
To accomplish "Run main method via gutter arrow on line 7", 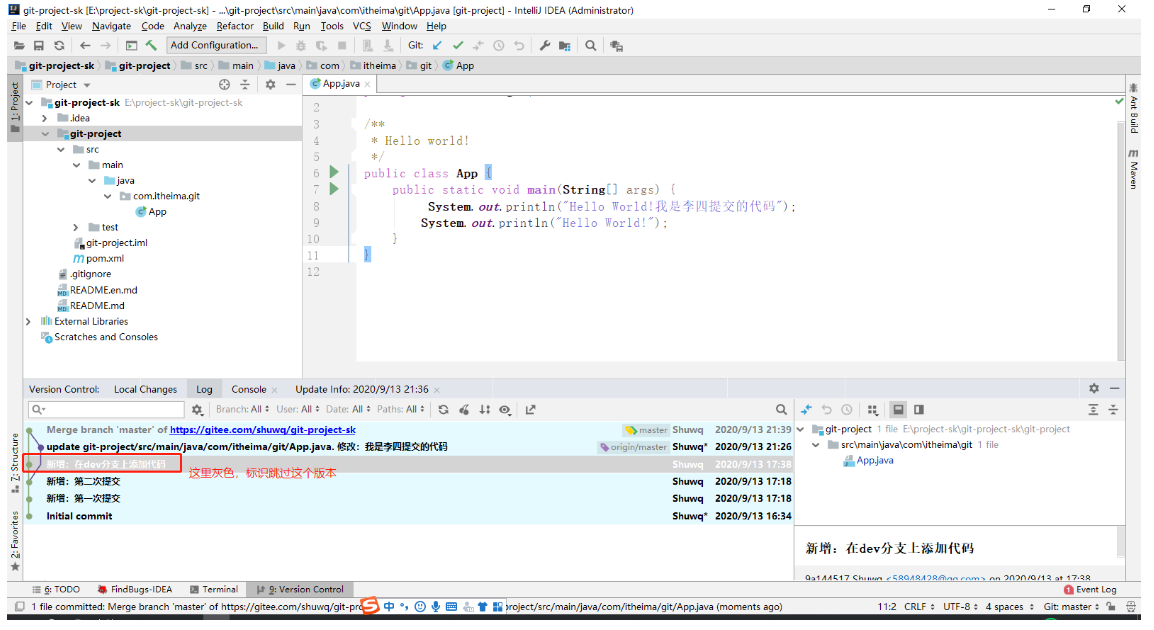I will (333, 189).
